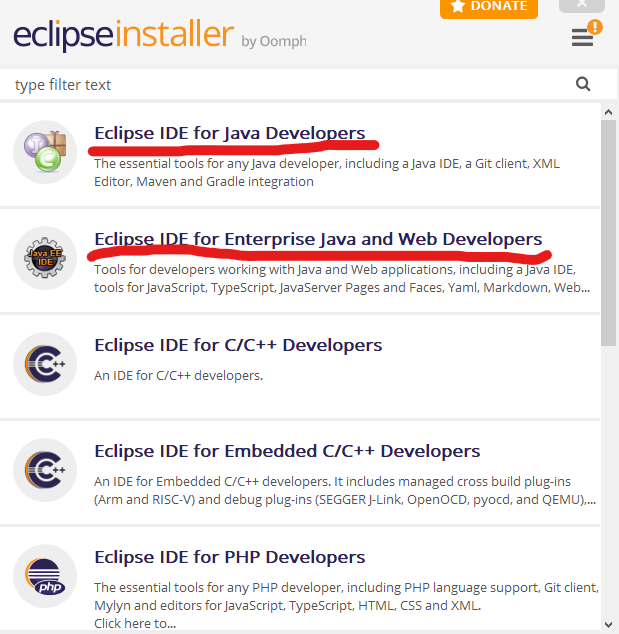Click 'An IDE for C/C++ developers.' description
Image resolution: width=619 pixels, height=634 pixels.
click(178, 376)
